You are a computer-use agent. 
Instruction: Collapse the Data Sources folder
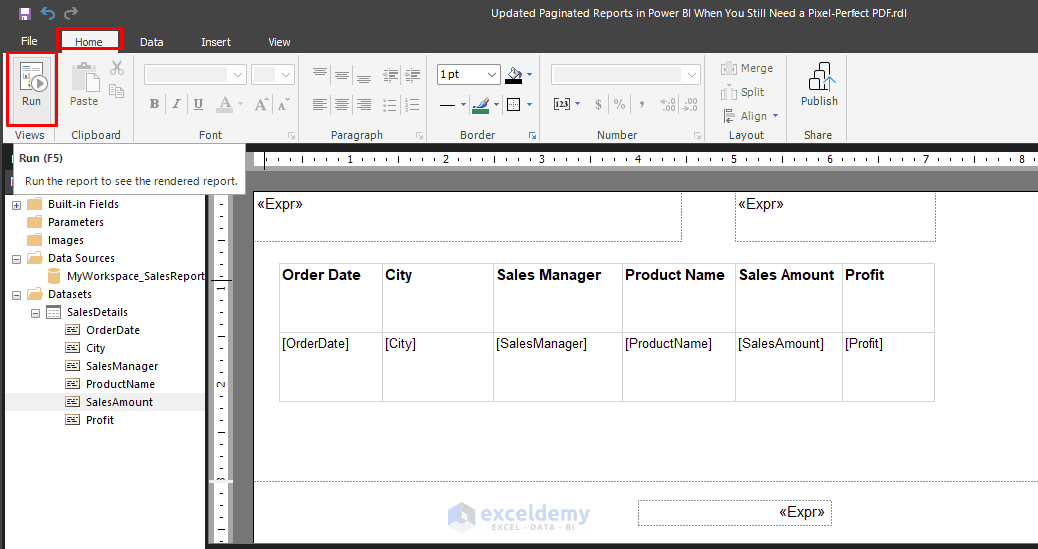click(17, 259)
